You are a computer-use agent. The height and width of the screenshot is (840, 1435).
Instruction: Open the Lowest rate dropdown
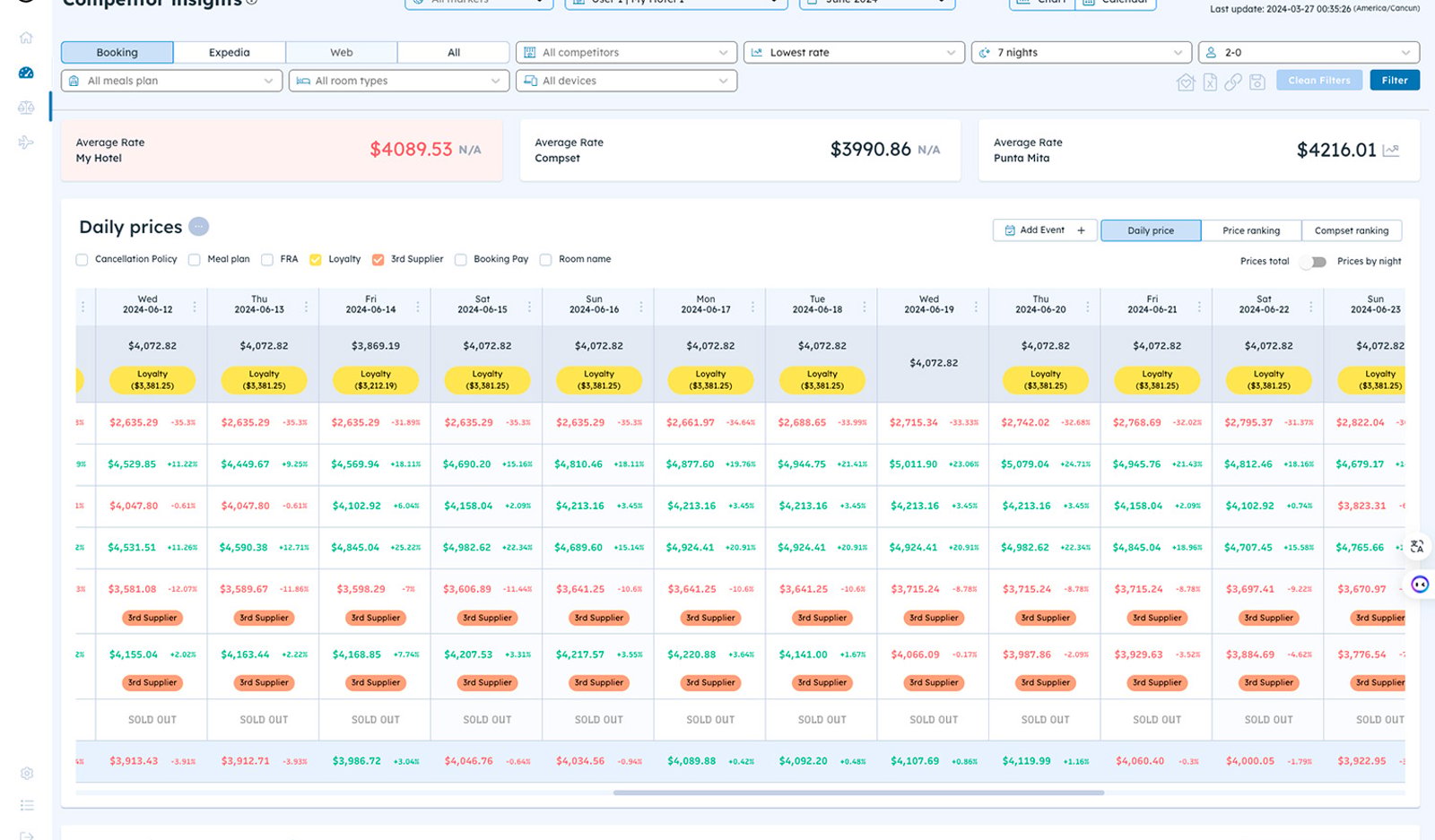click(x=854, y=52)
